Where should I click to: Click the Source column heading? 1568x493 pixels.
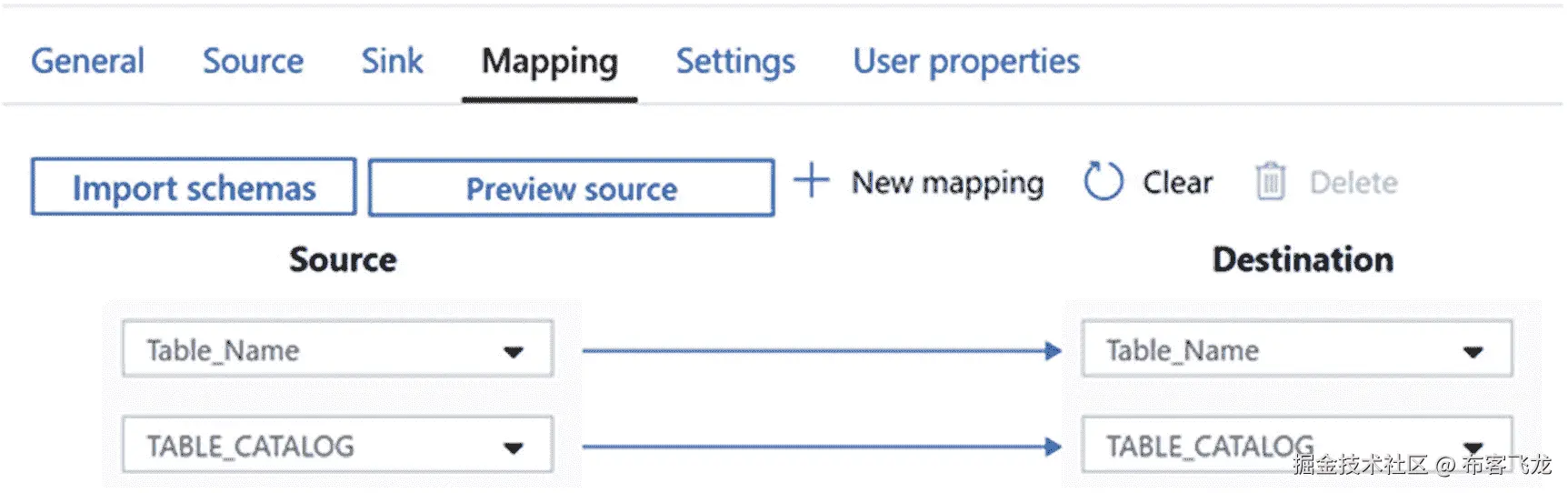343,260
